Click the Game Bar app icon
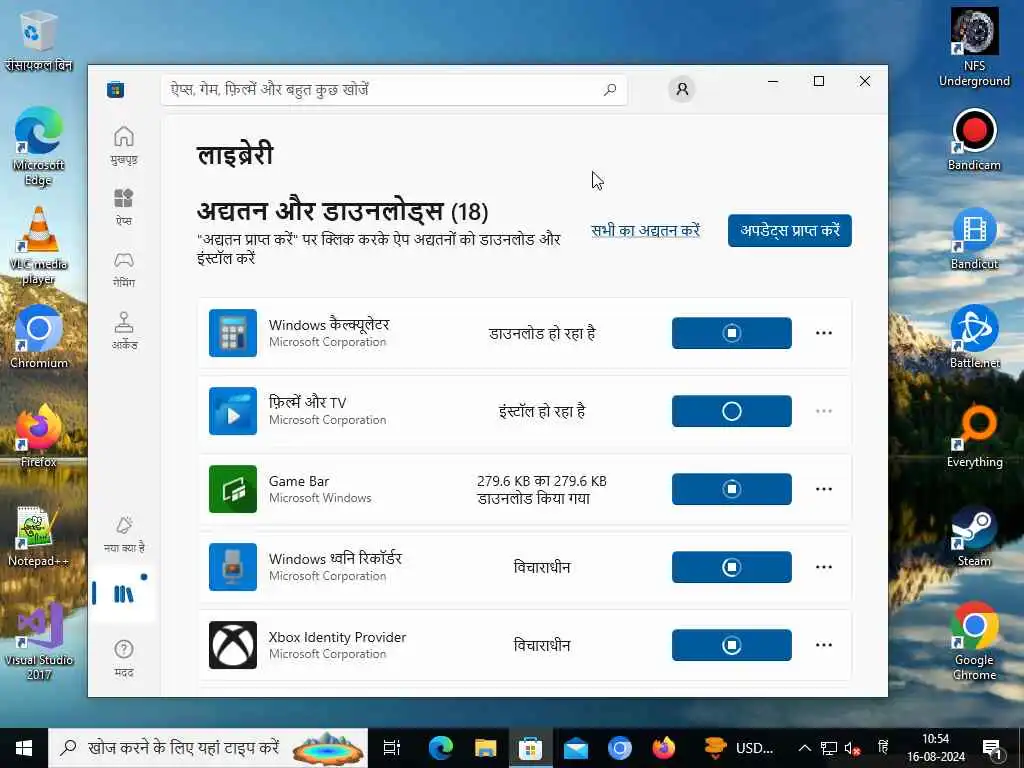 [232, 489]
